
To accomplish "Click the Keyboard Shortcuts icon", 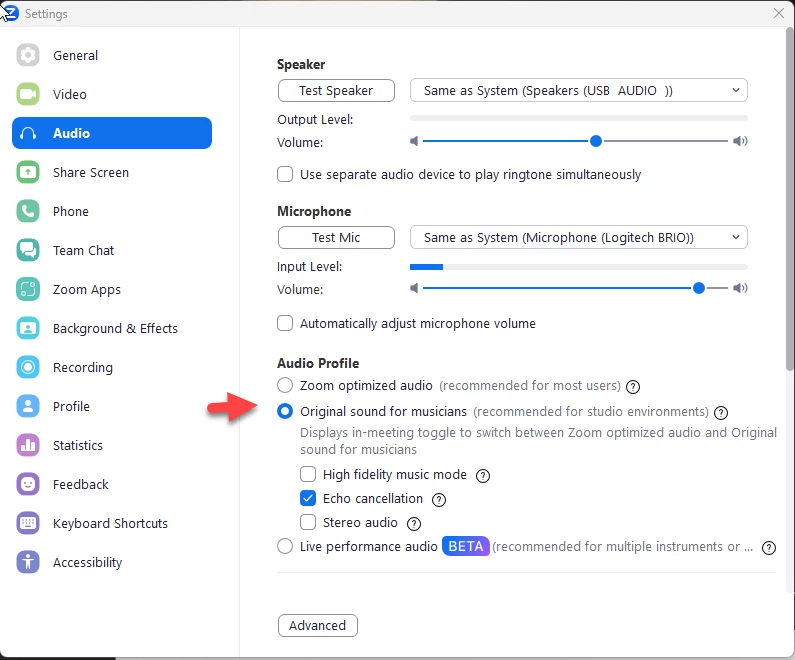I will pyautogui.click(x=28, y=524).
